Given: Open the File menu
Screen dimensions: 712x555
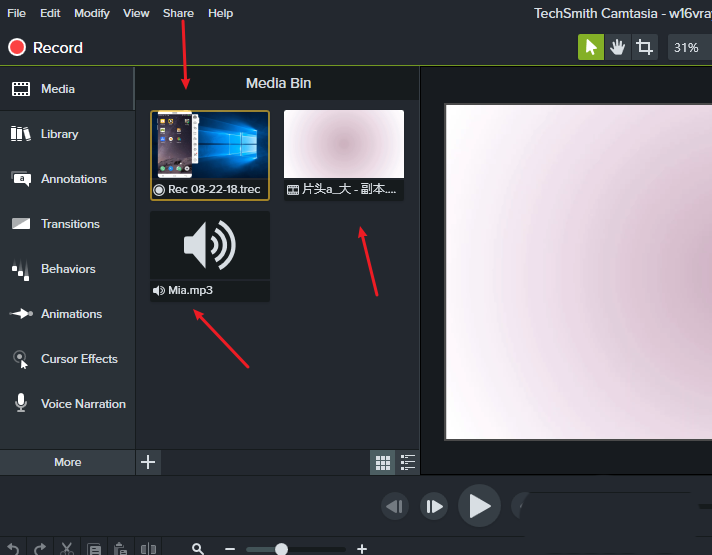Looking at the screenshot, I should pyautogui.click(x=16, y=13).
